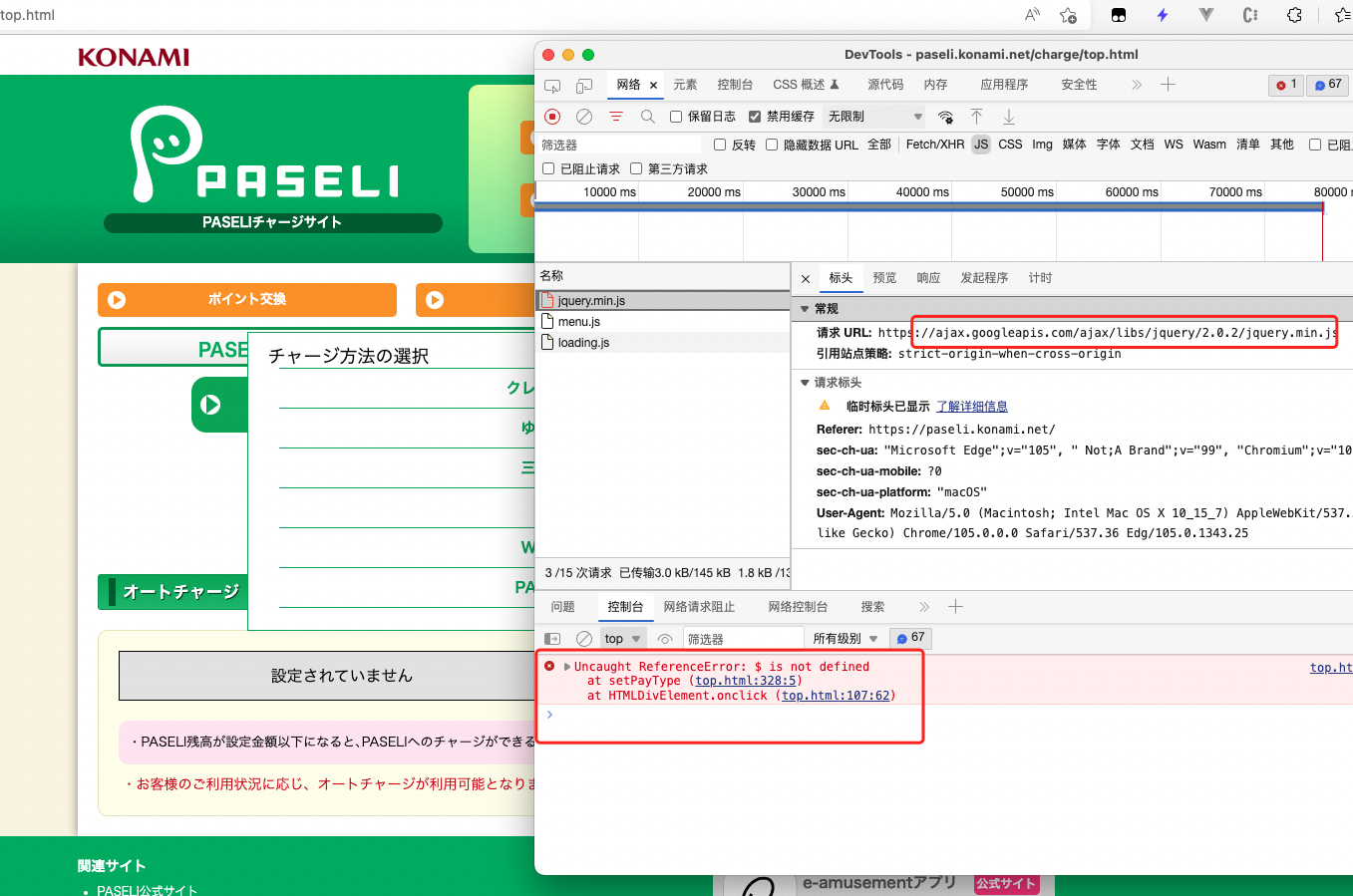Click the inspect element picker icon

(x=552, y=85)
